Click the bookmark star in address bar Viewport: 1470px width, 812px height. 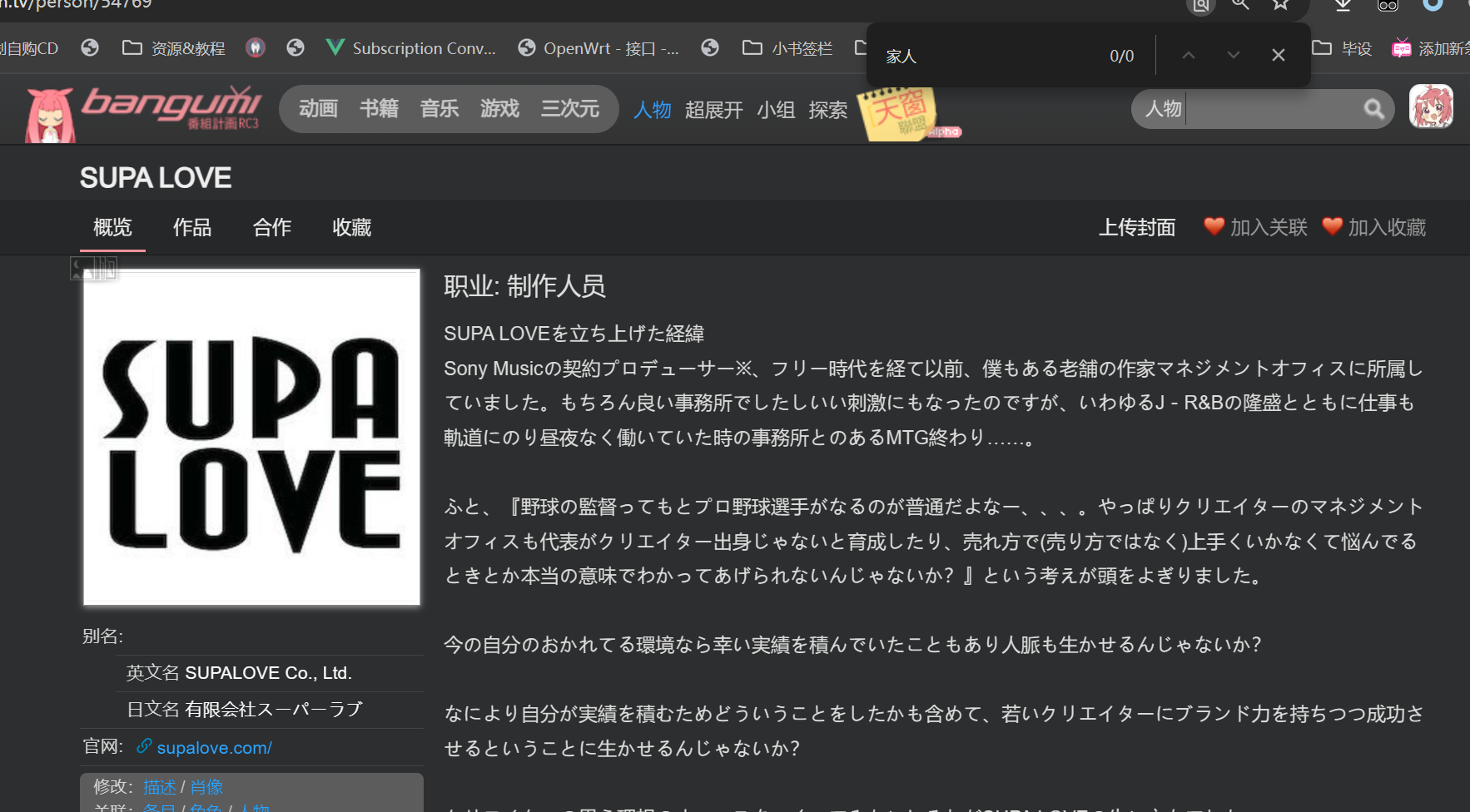point(1280,5)
